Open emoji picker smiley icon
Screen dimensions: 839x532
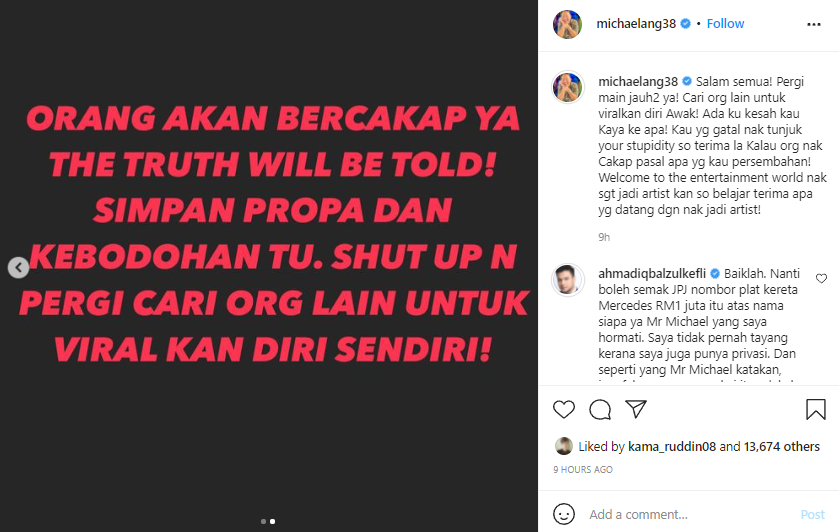(x=563, y=514)
